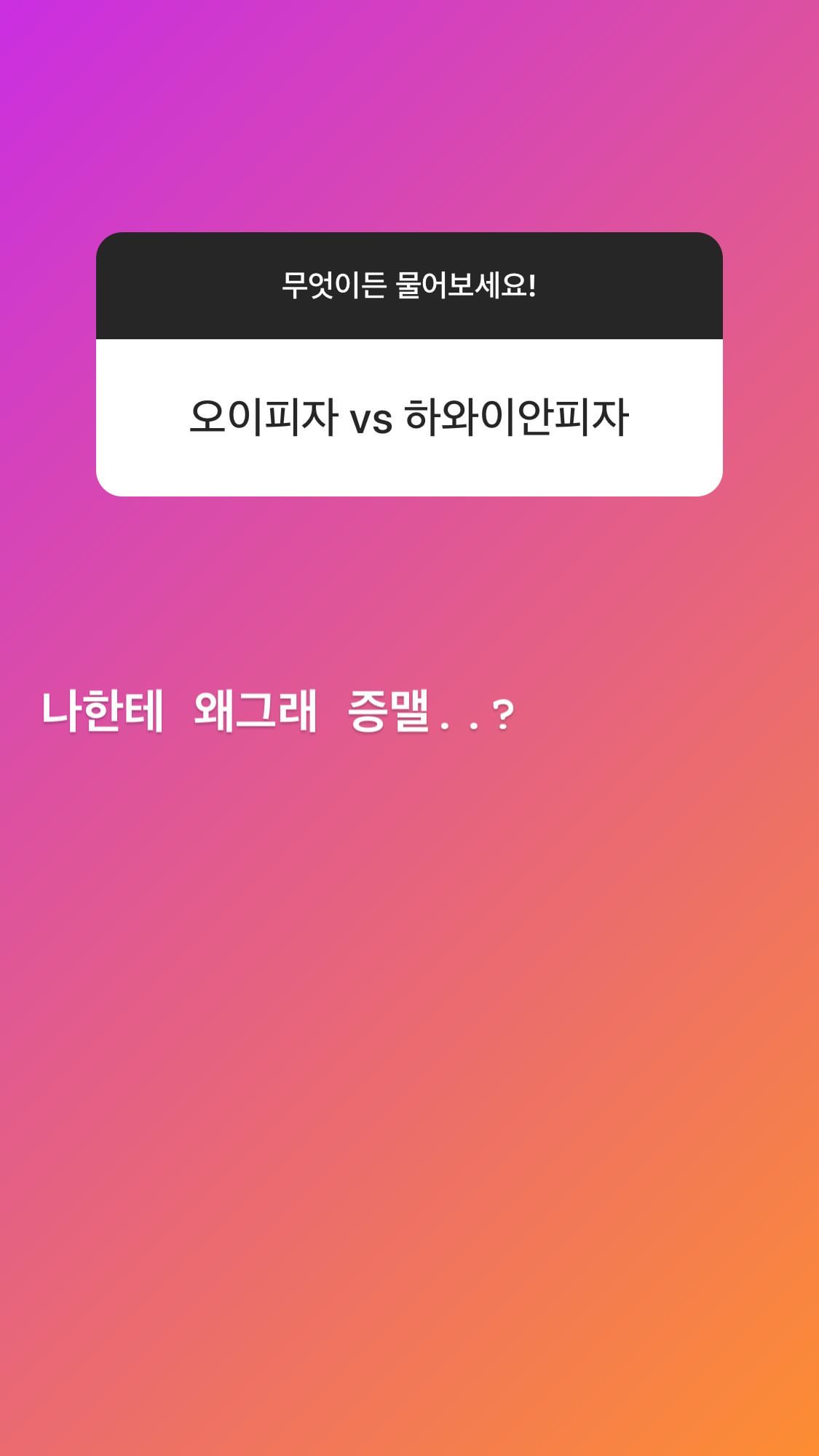Tap the '오이피자 vs 하와이안피자' response text
The width and height of the screenshot is (819, 1456).
pyautogui.click(x=409, y=417)
